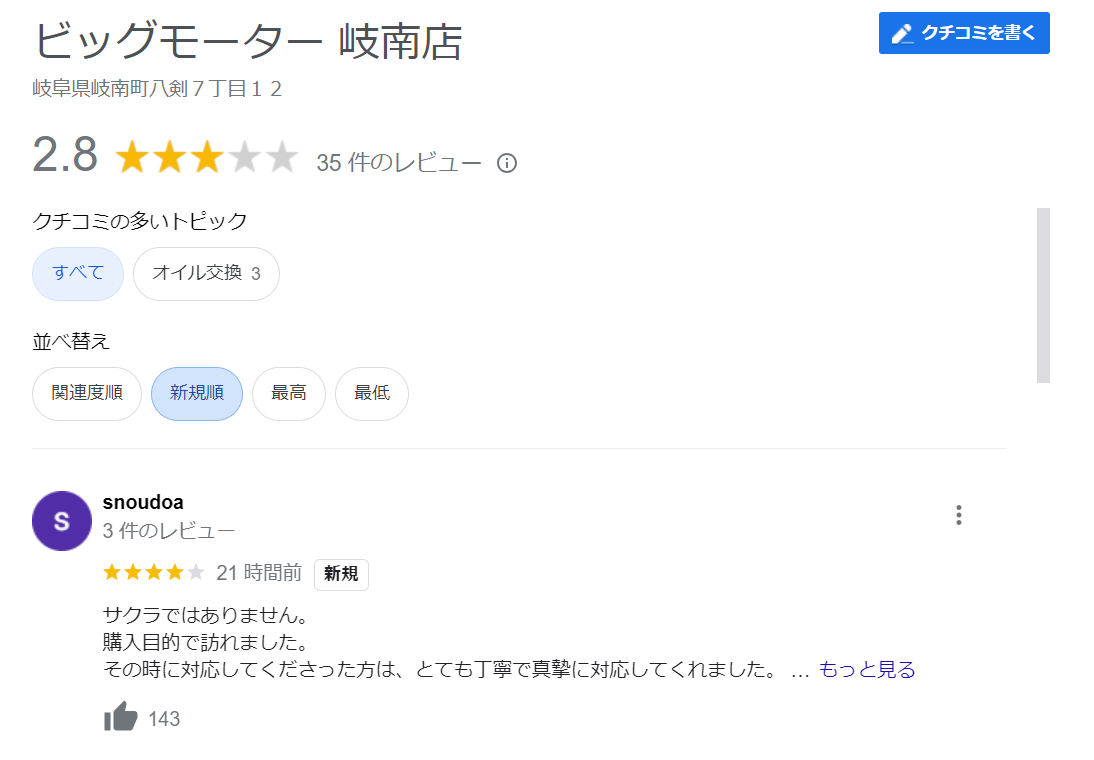Click the overall 2.8 star rating stars
The width and height of the screenshot is (1094, 760).
coord(207,158)
